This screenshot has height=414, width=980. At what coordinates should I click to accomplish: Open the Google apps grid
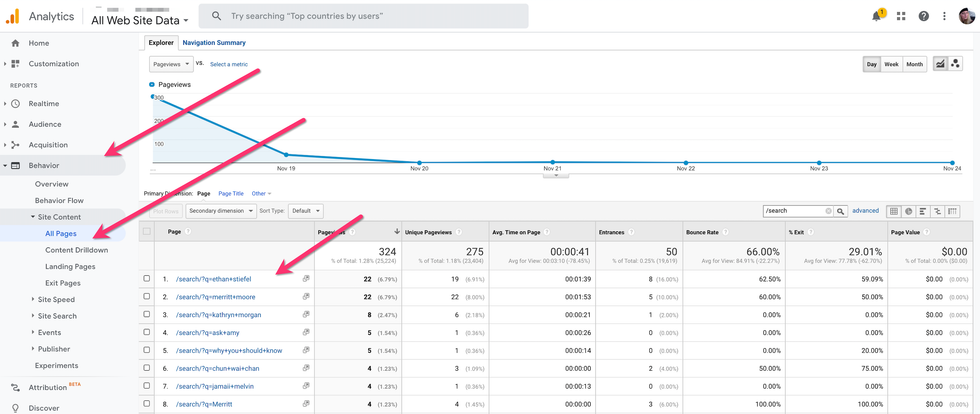click(x=901, y=16)
